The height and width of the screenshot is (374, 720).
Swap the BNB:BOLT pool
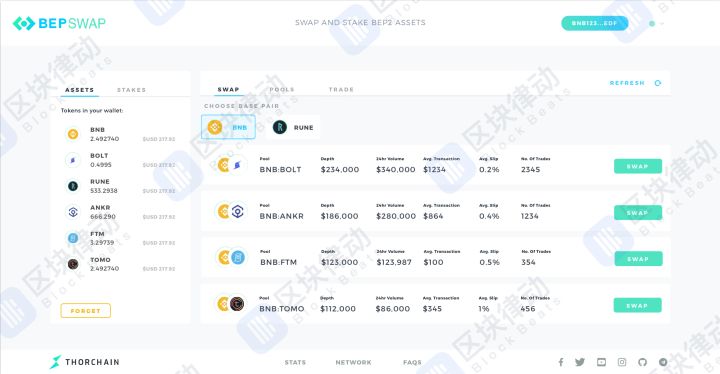638,166
